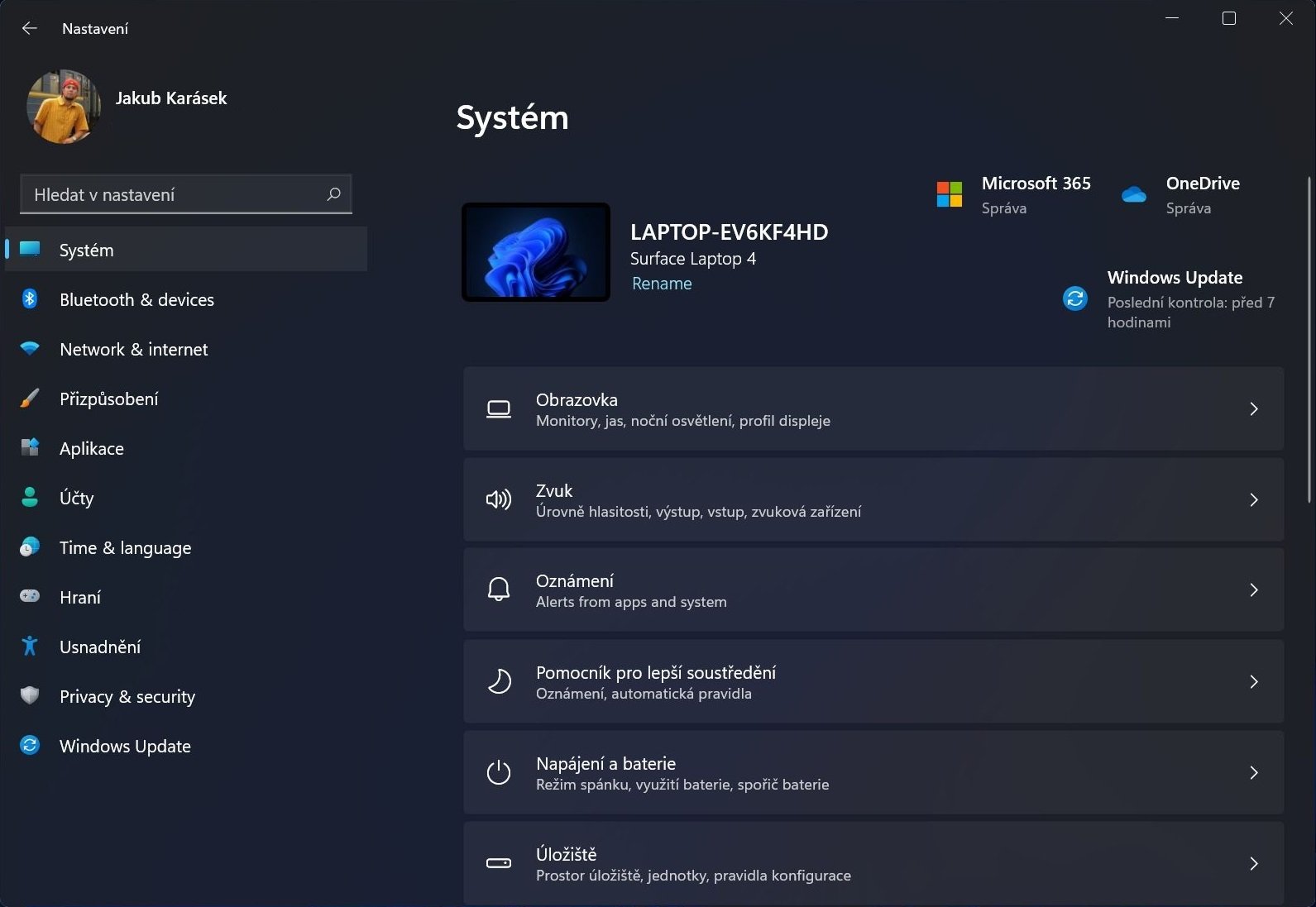This screenshot has height=907, width=1316.
Task: Click 'Monitory, jas, noční osvětlení' description
Action: [683, 421]
